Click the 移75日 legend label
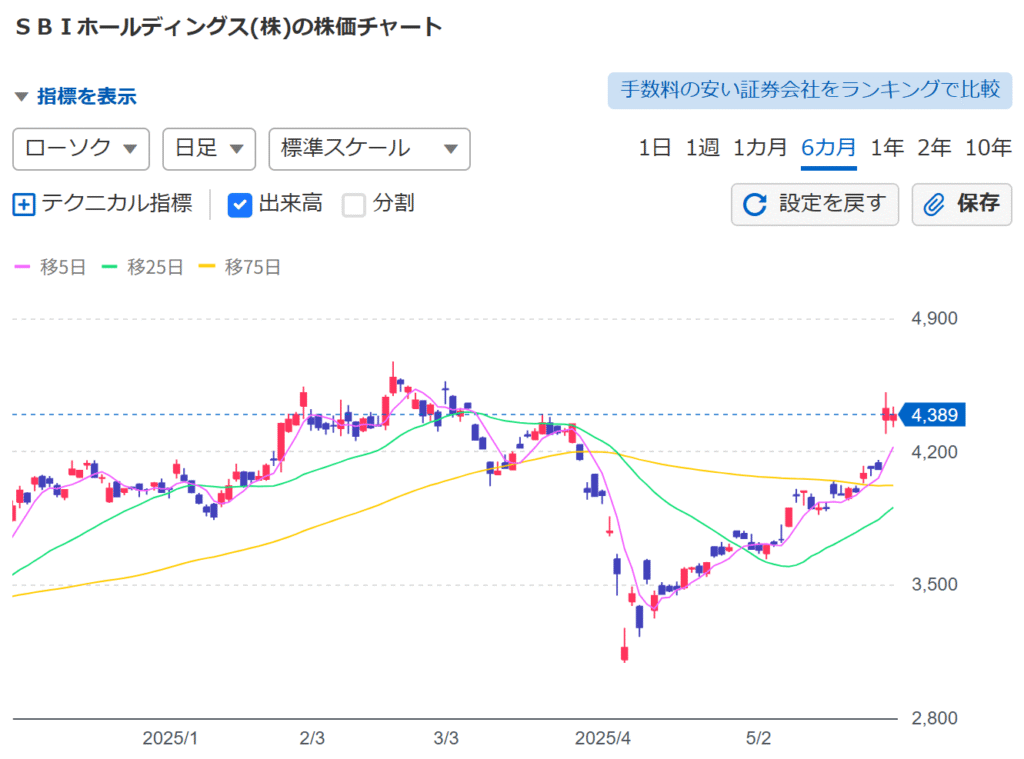Viewport: 1024px width, 759px height. pyautogui.click(x=253, y=267)
